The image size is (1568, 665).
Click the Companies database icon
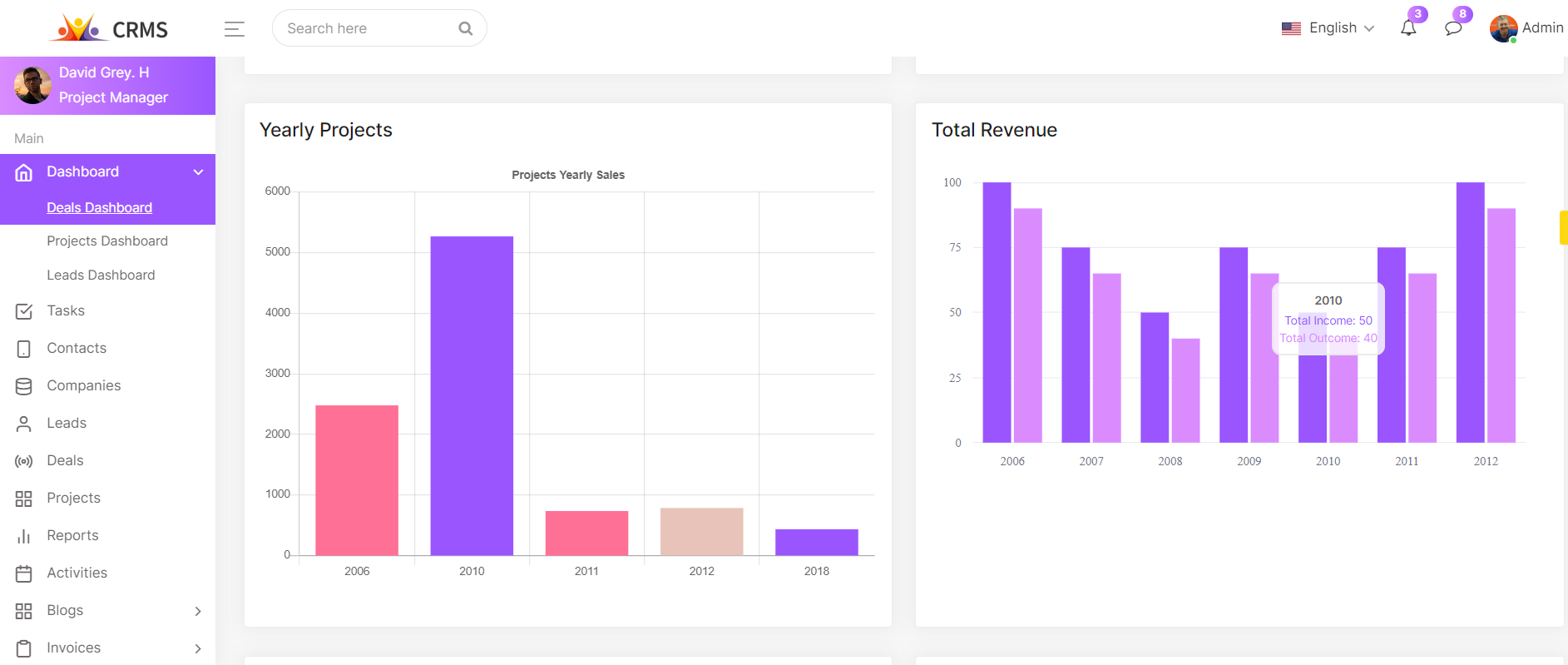click(24, 386)
